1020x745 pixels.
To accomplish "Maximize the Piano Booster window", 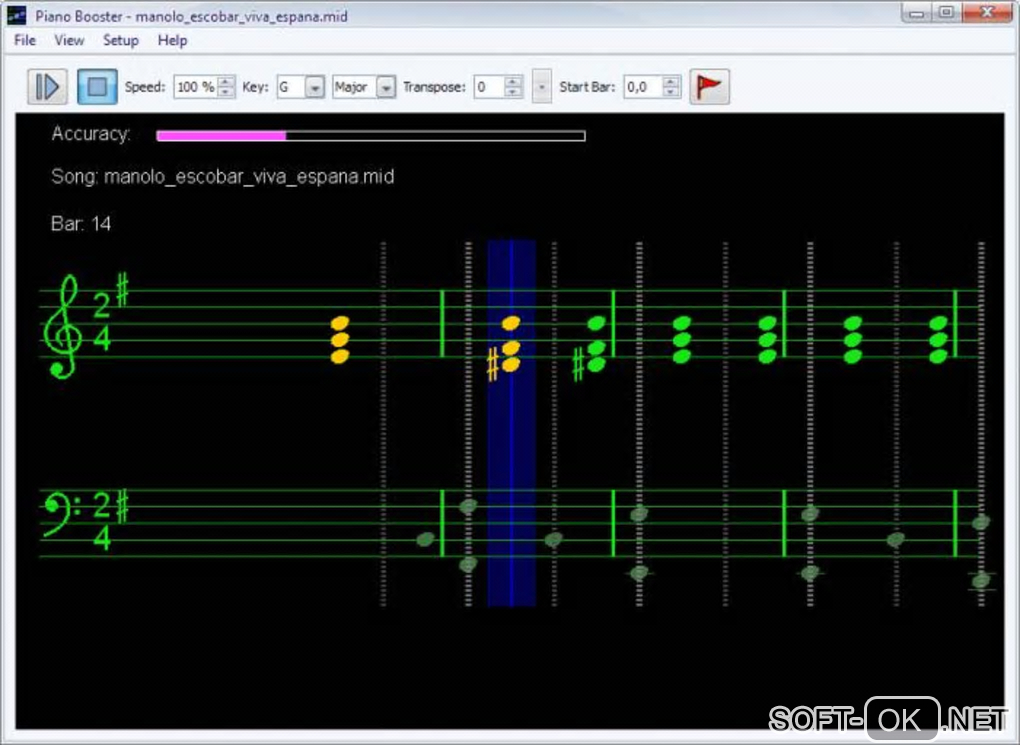I will [946, 13].
